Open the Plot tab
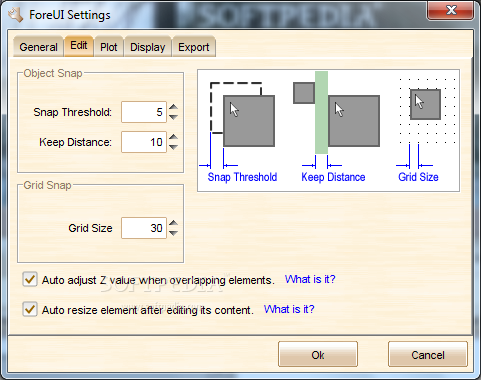 109,47
